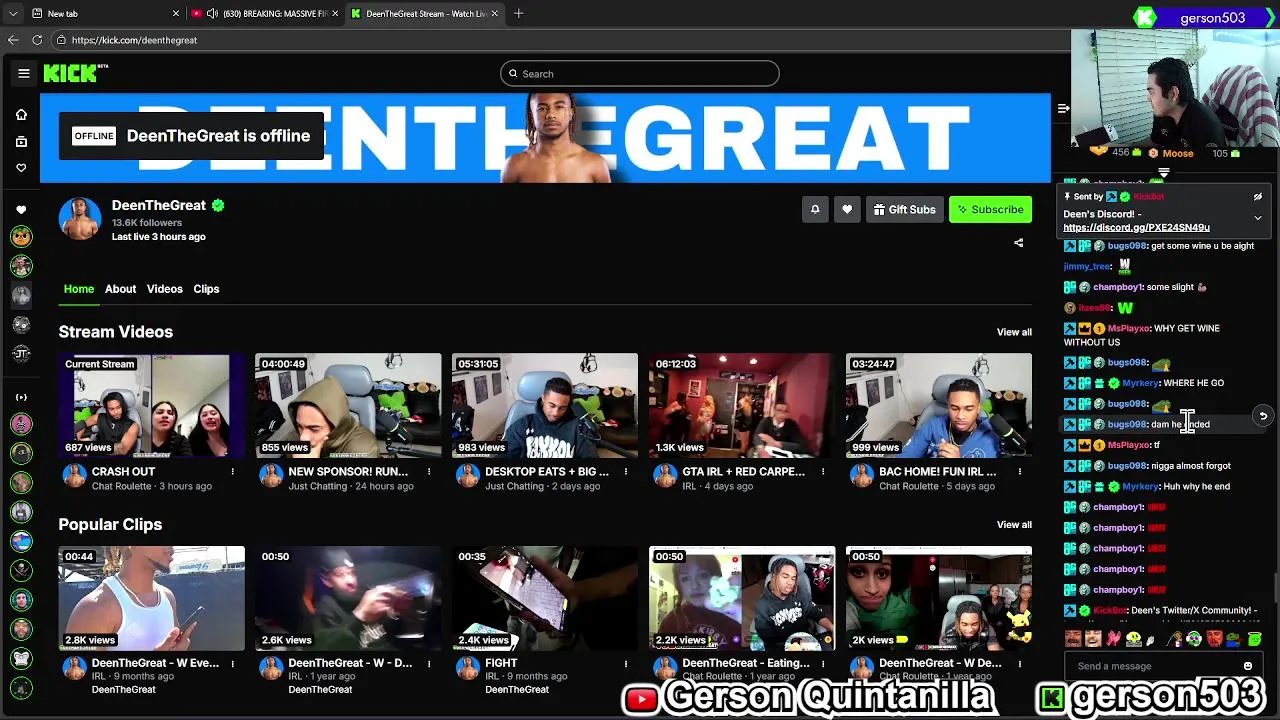Screen dimensions: 1280x720
Task: Go to the Kick logo homepage
Action: pos(75,73)
